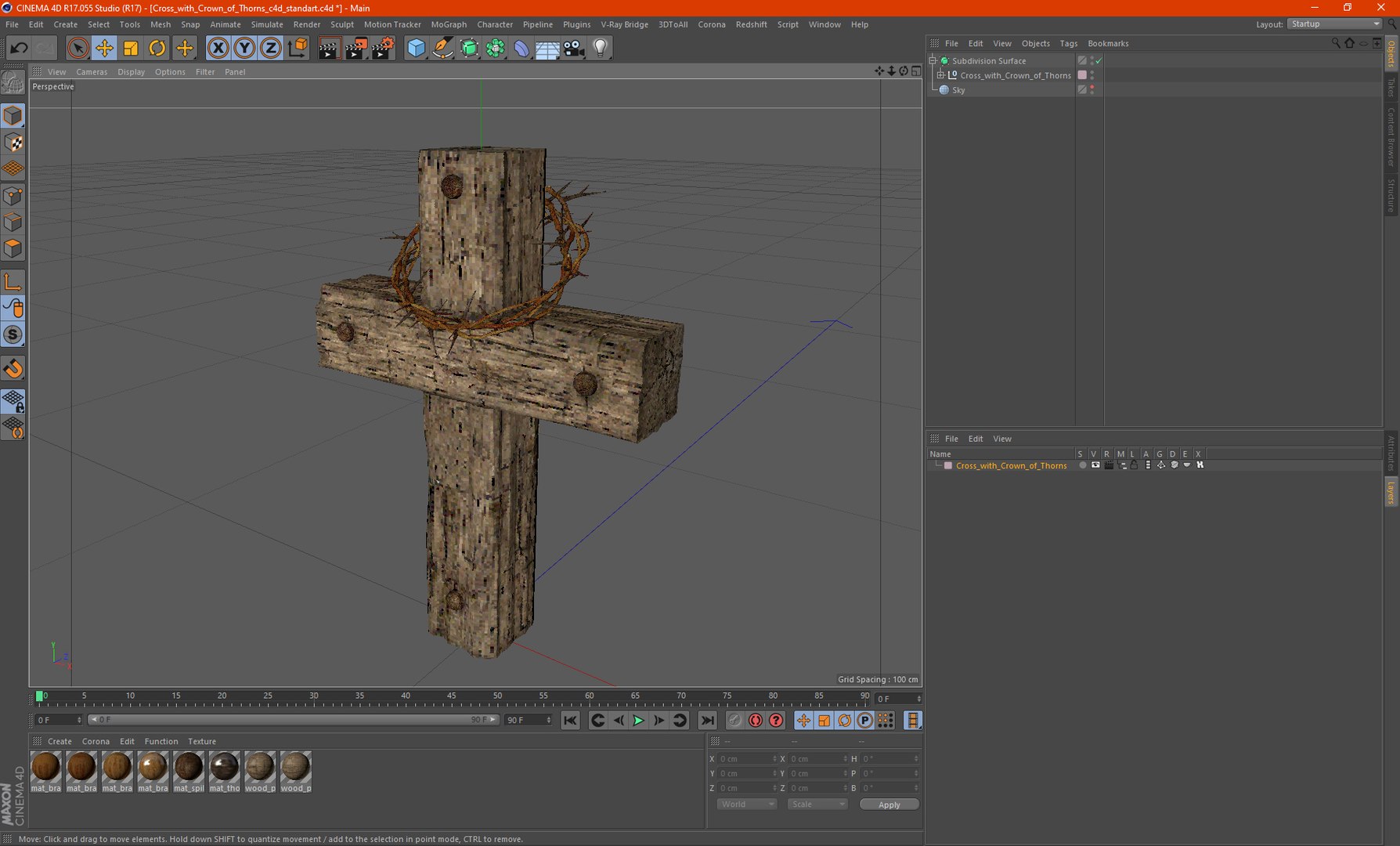Toggle Subdivision Surface enabled checkmark

tap(1099, 60)
